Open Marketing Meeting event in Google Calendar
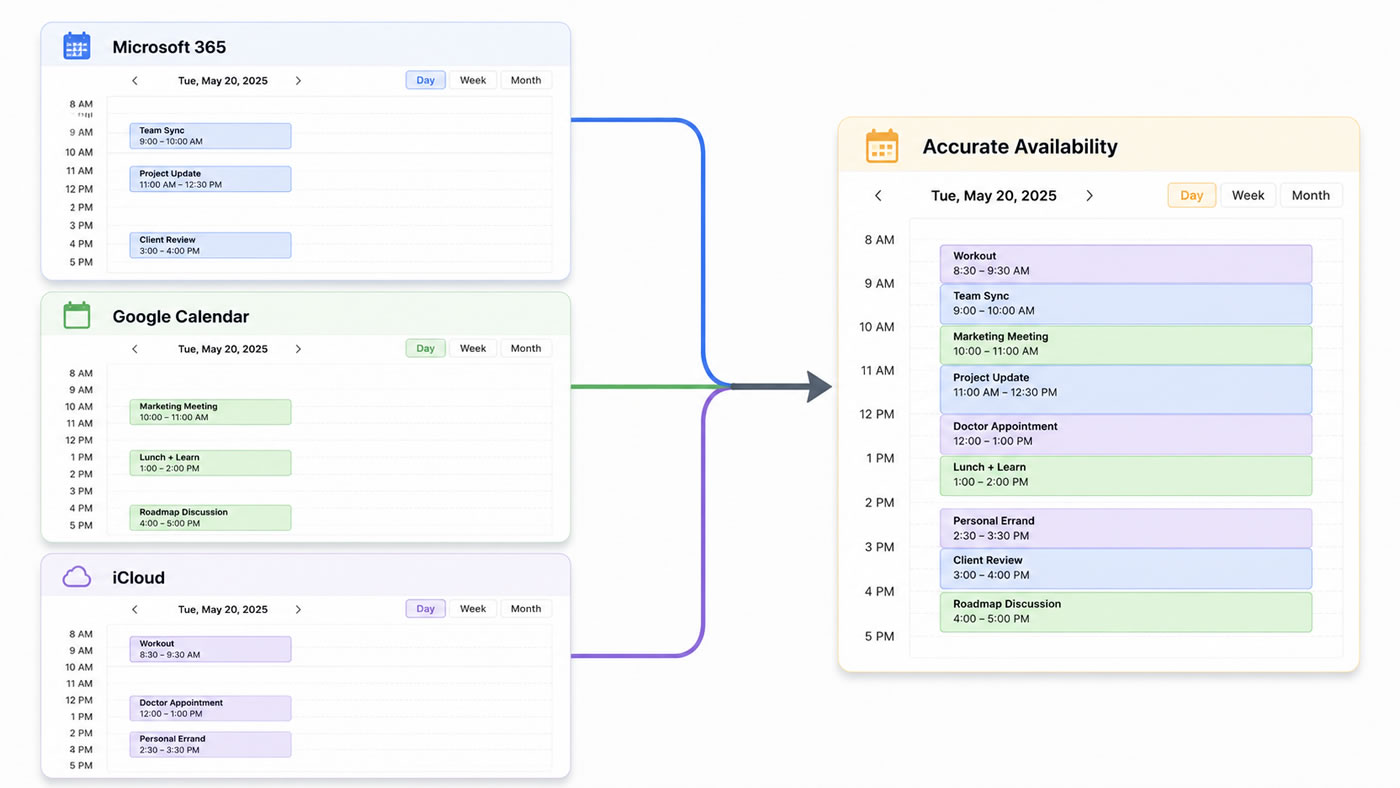Image resolution: width=1400 pixels, height=788 pixels. click(x=210, y=412)
